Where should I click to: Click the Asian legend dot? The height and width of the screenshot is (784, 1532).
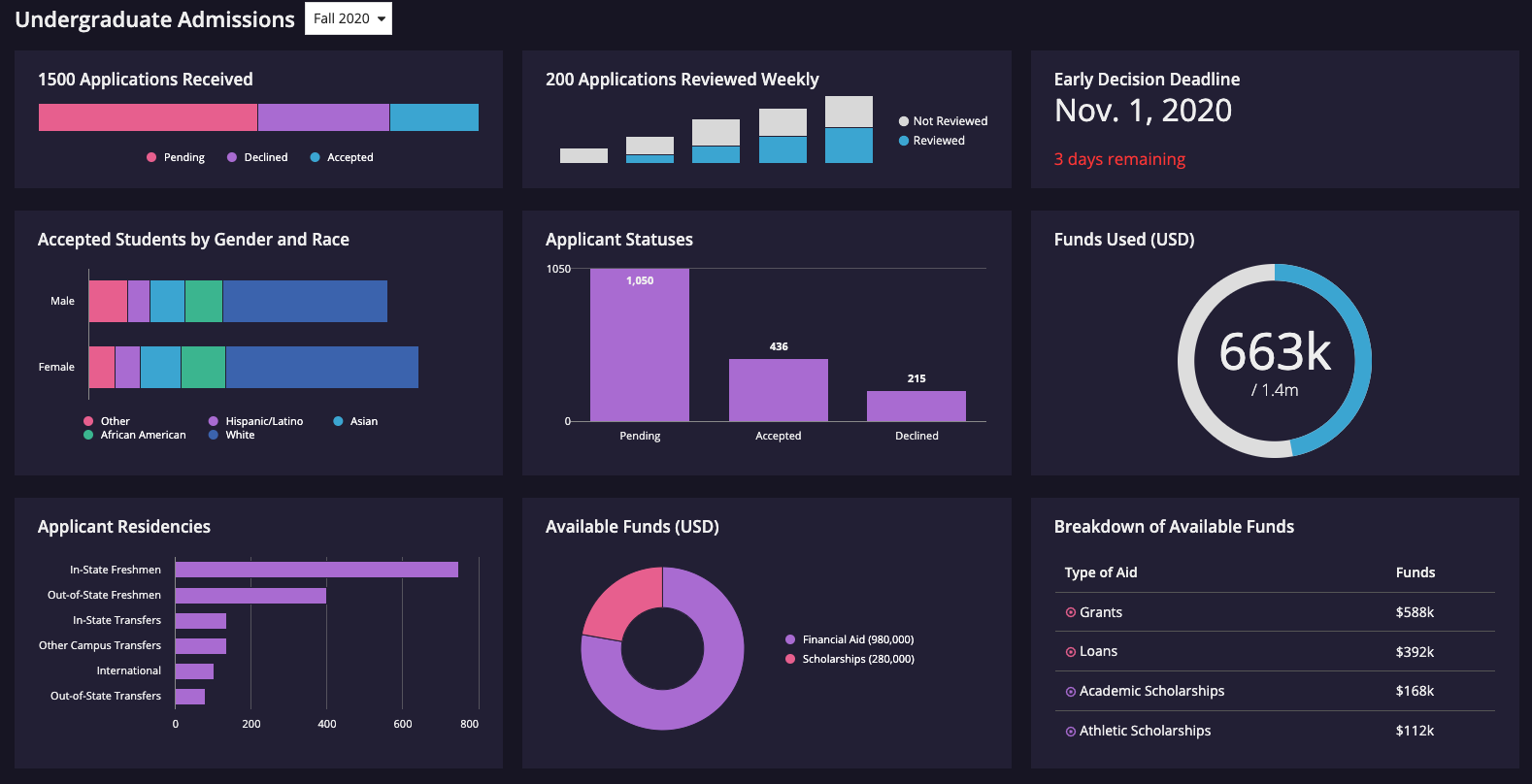[338, 421]
